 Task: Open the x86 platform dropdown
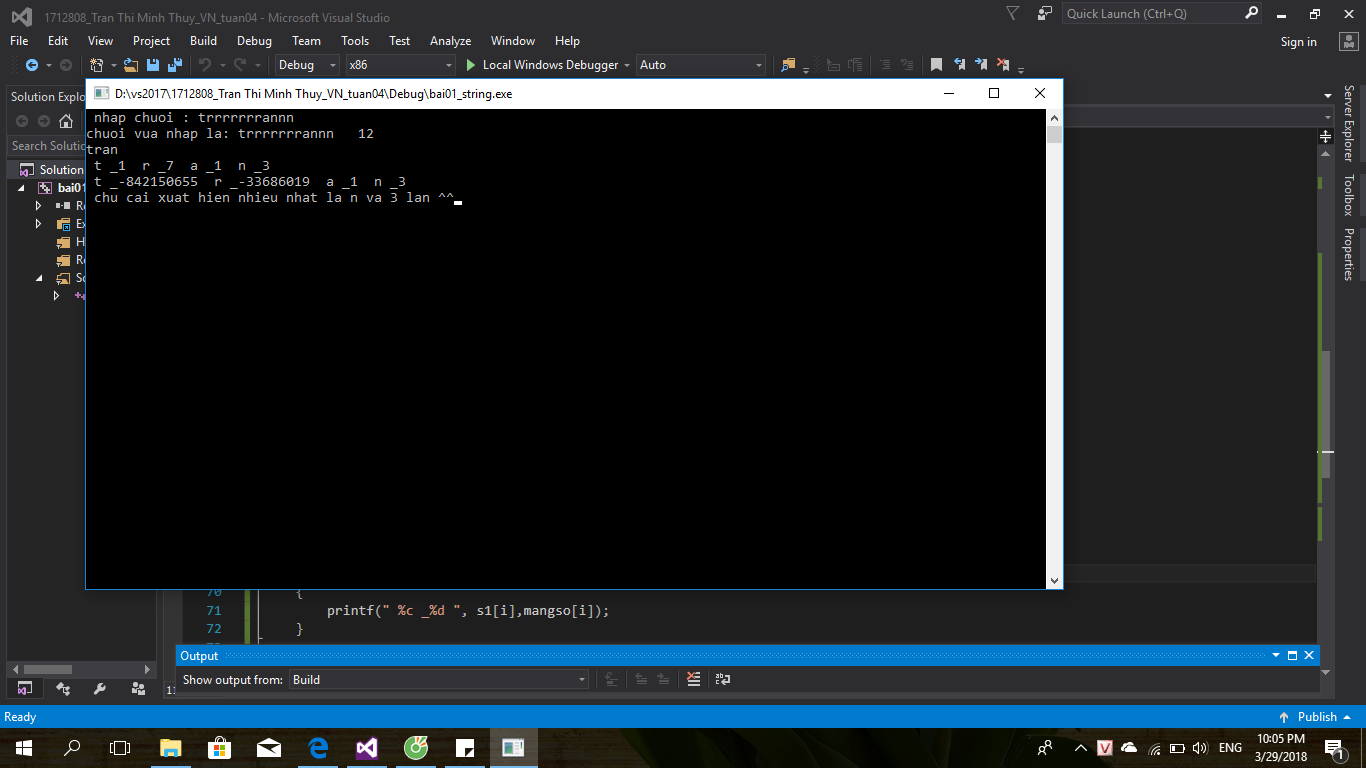[398, 64]
